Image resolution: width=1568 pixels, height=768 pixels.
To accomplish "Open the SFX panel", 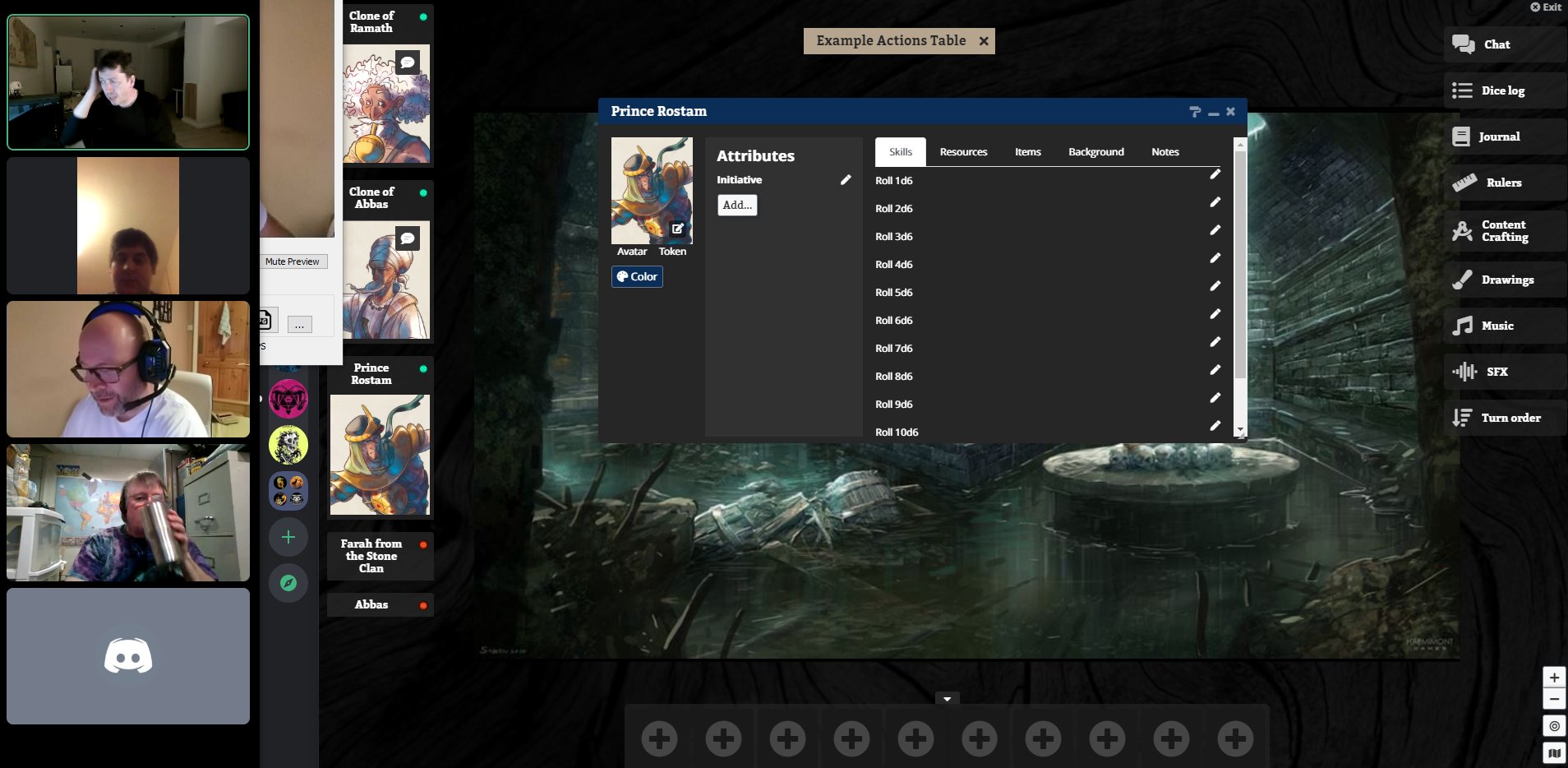I will (1496, 372).
